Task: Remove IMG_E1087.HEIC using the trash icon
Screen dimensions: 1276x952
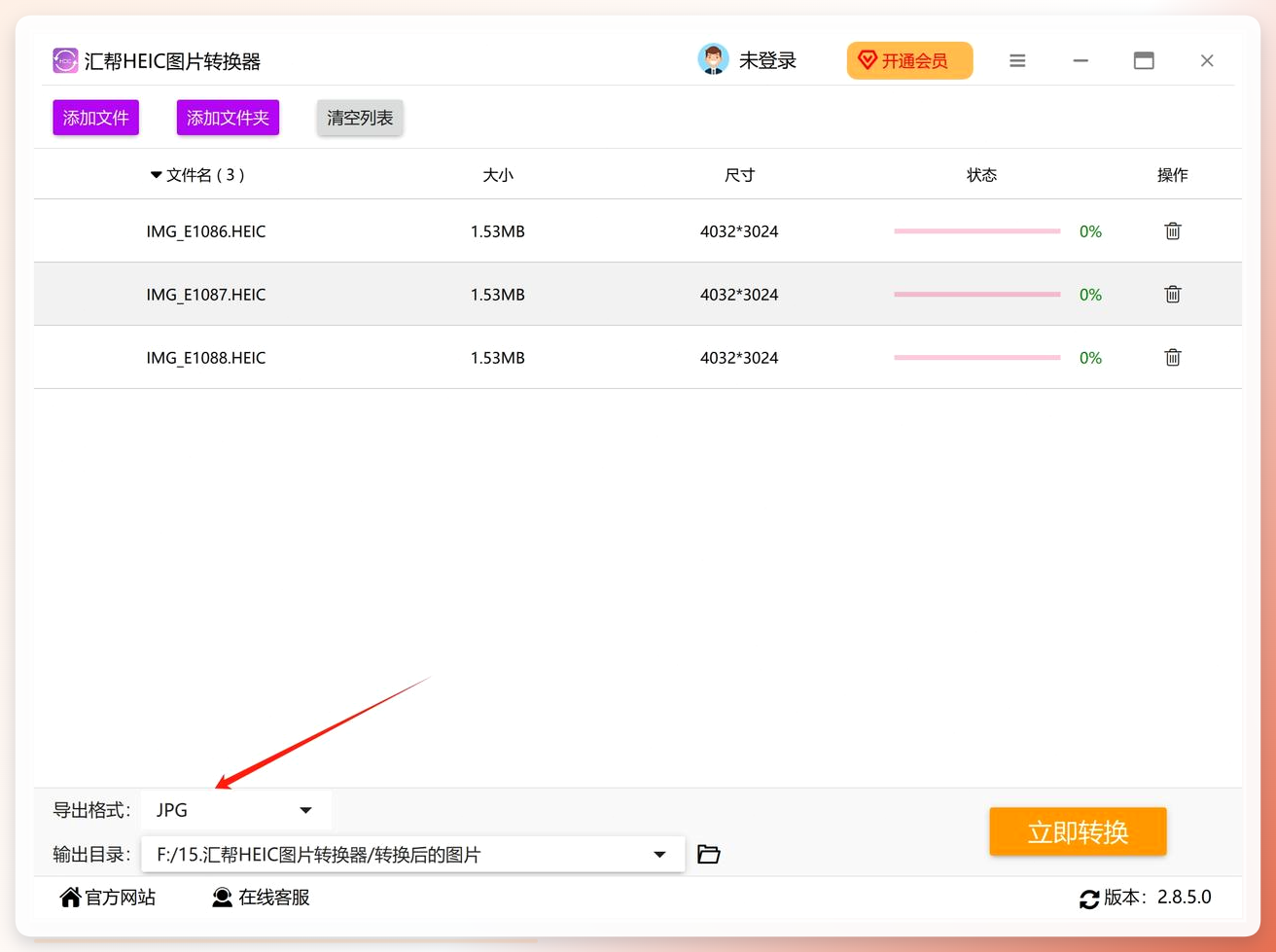Action: pos(1173,295)
